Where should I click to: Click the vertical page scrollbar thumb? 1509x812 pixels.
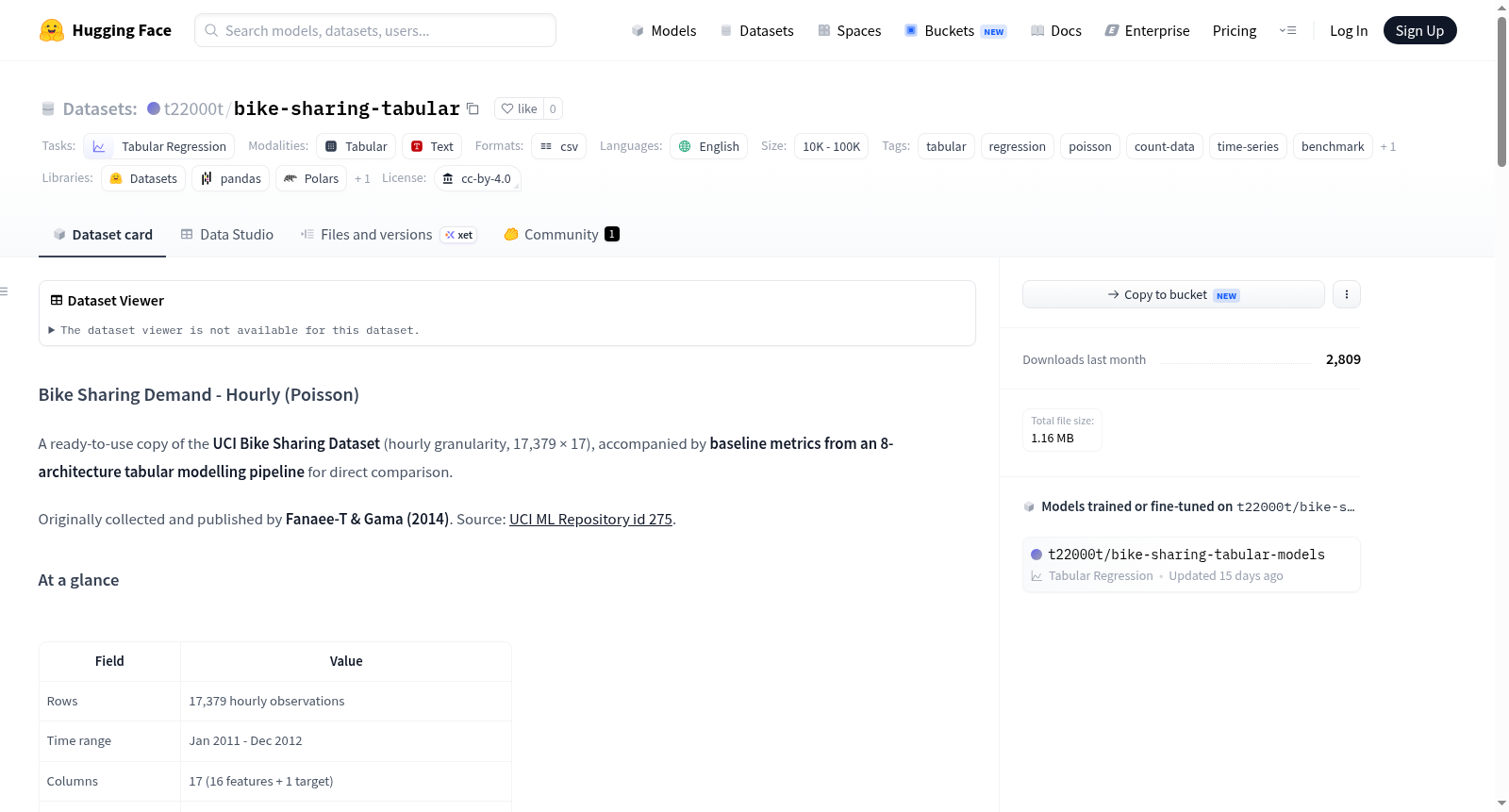pyautogui.click(x=1501, y=91)
